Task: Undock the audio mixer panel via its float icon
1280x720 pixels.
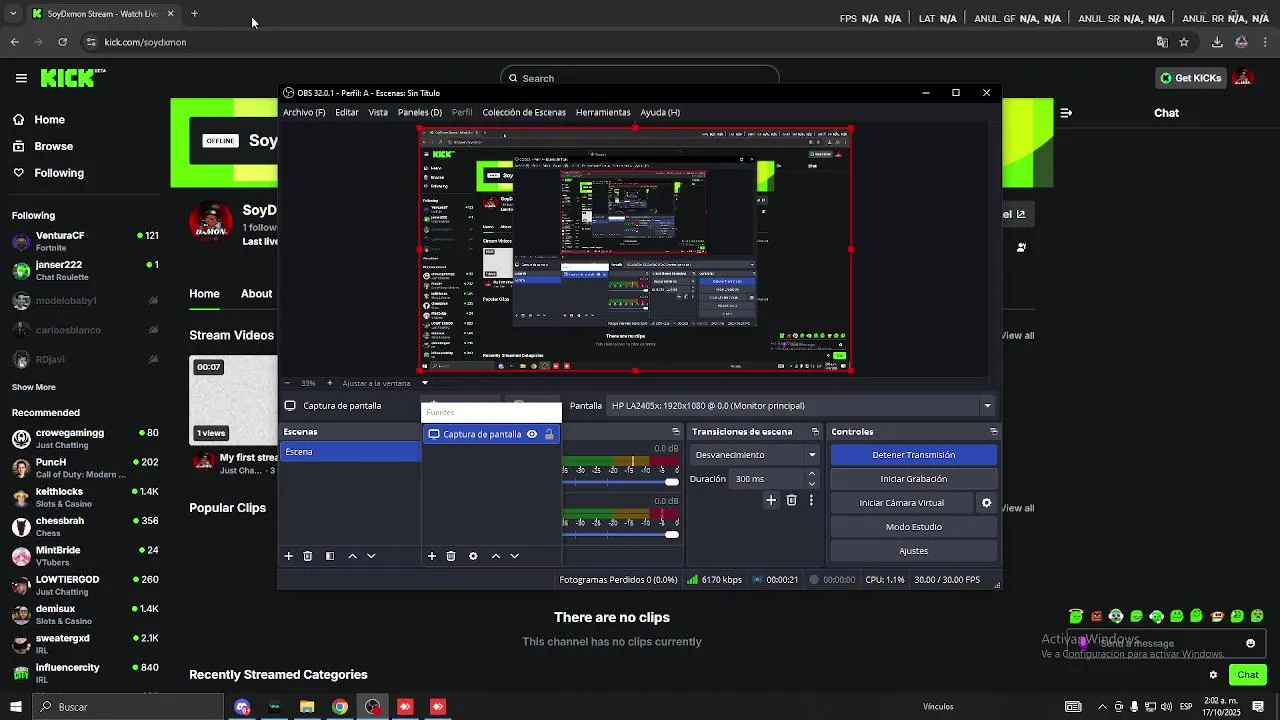Action: point(676,432)
